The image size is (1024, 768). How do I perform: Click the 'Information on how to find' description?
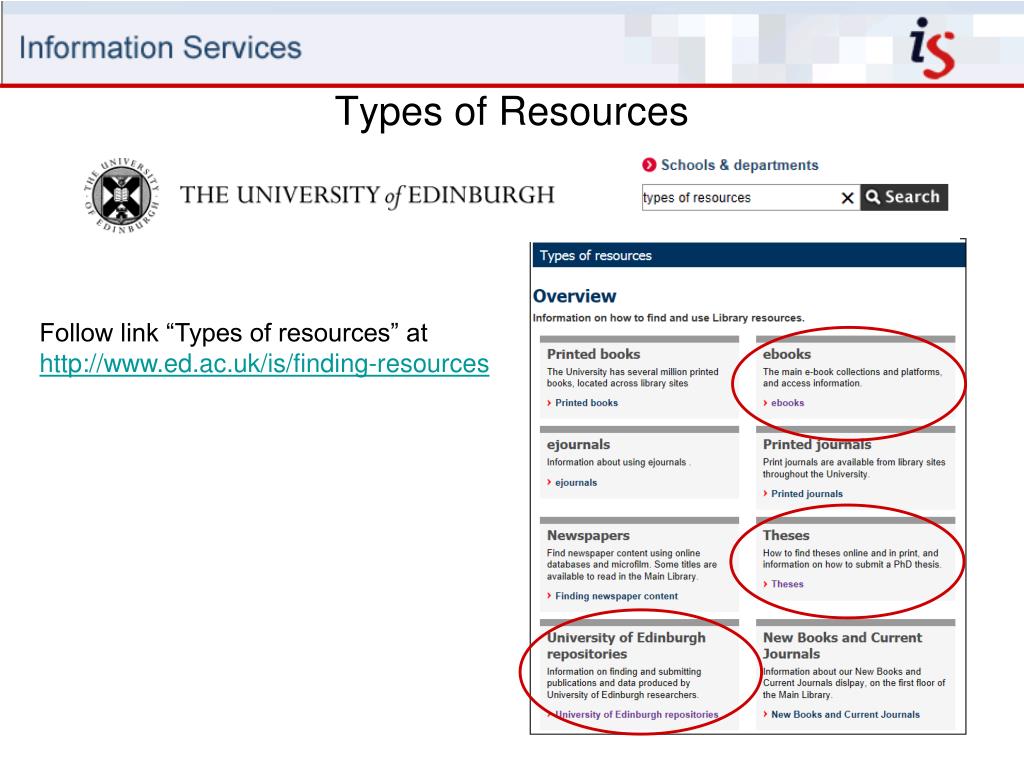(669, 318)
